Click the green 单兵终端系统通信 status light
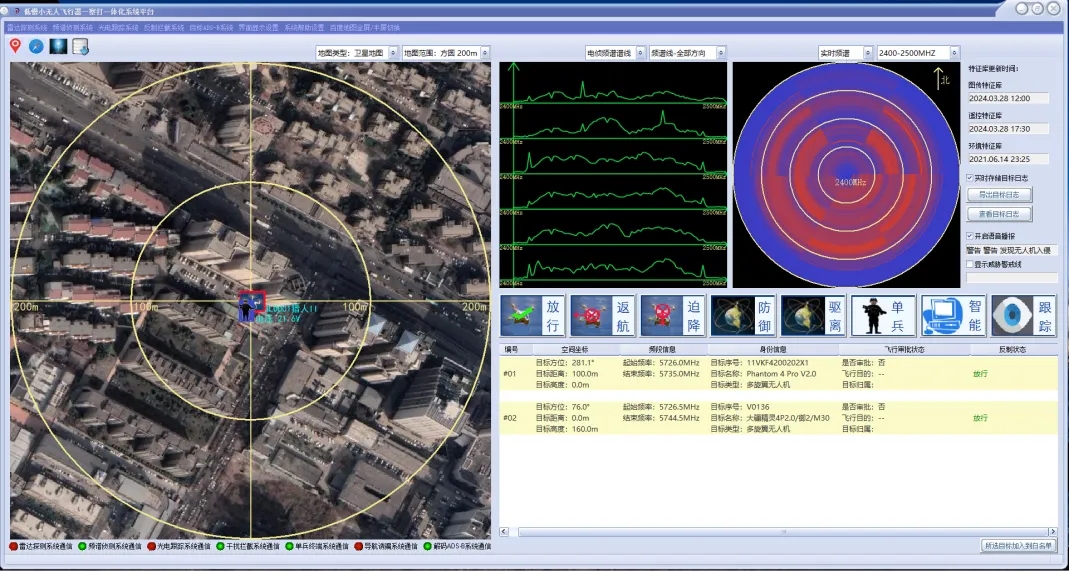Viewport: 1069px width, 571px height. (x=290, y=546)
